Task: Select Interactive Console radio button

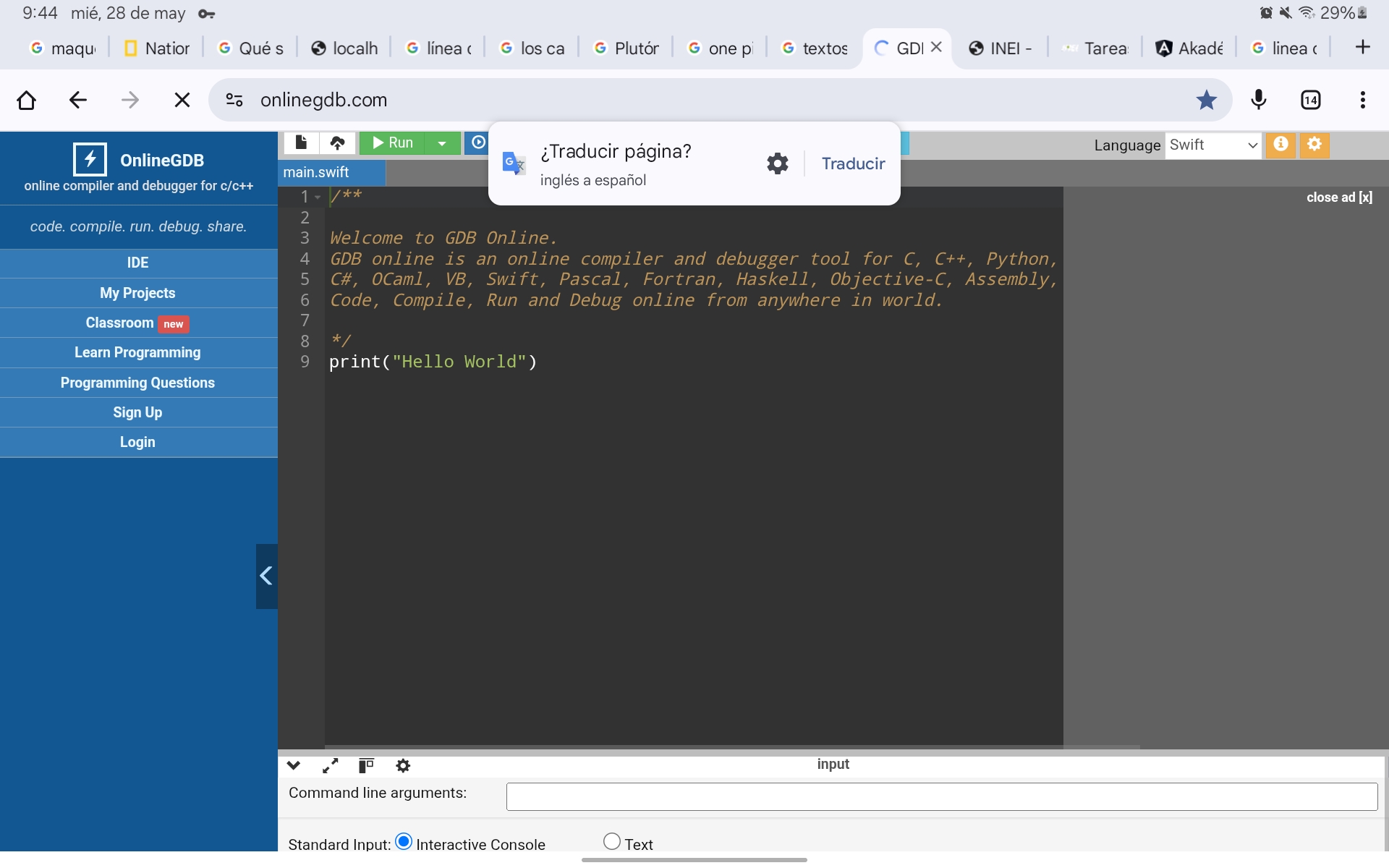Action: pos(404,841)
